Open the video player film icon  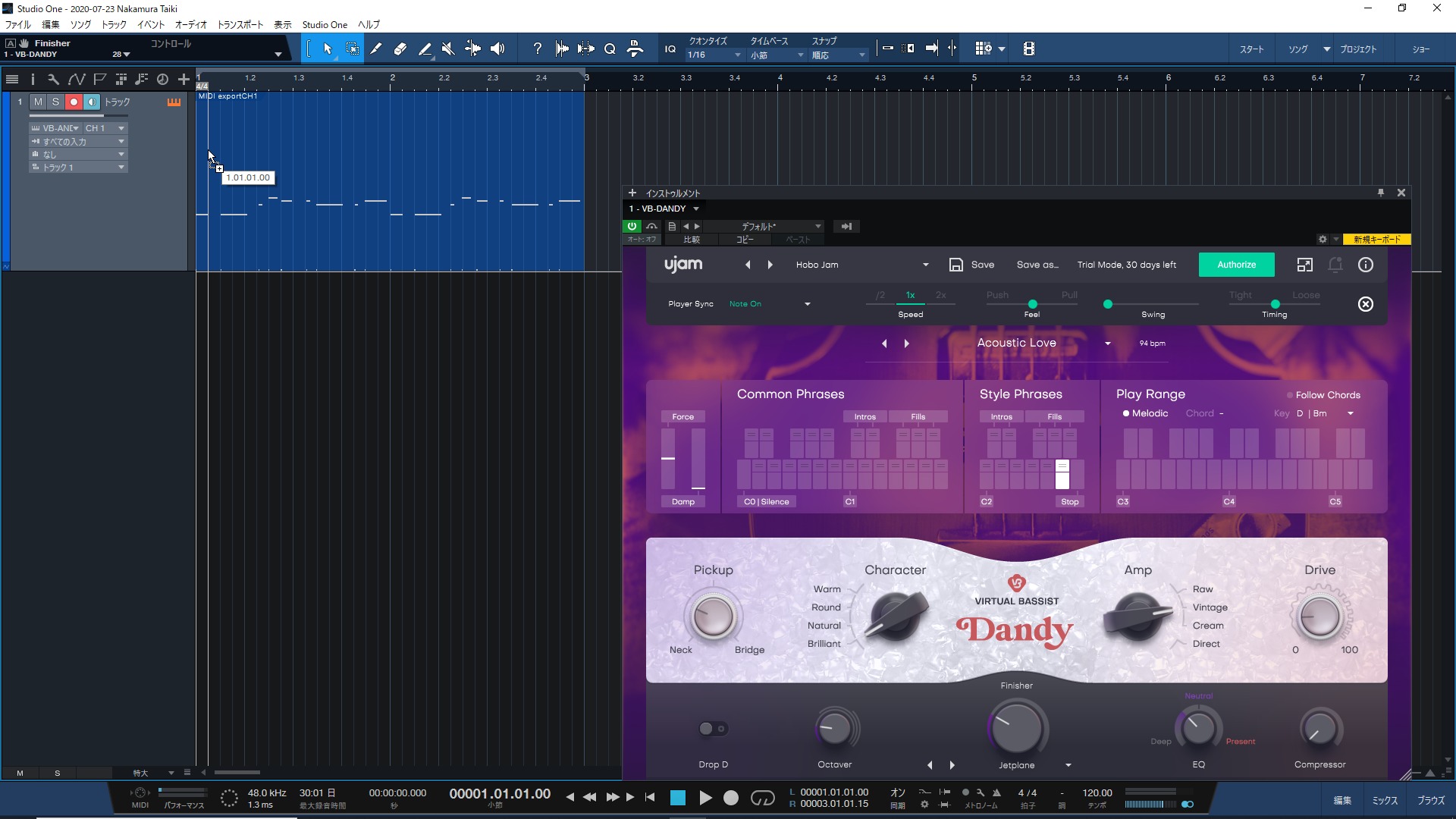pos(1029,49)
